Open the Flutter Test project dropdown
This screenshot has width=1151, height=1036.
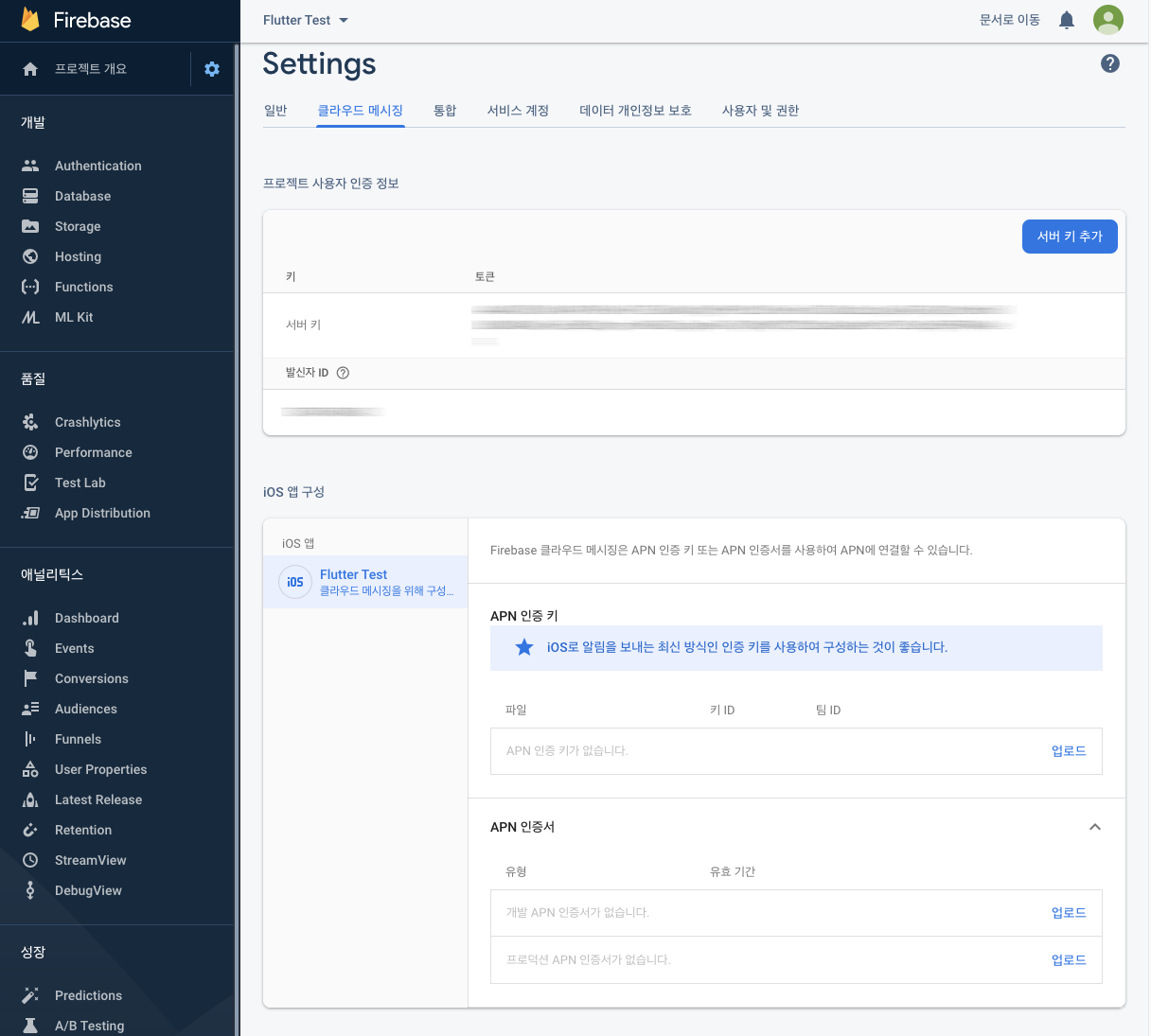tap(306, 20)
